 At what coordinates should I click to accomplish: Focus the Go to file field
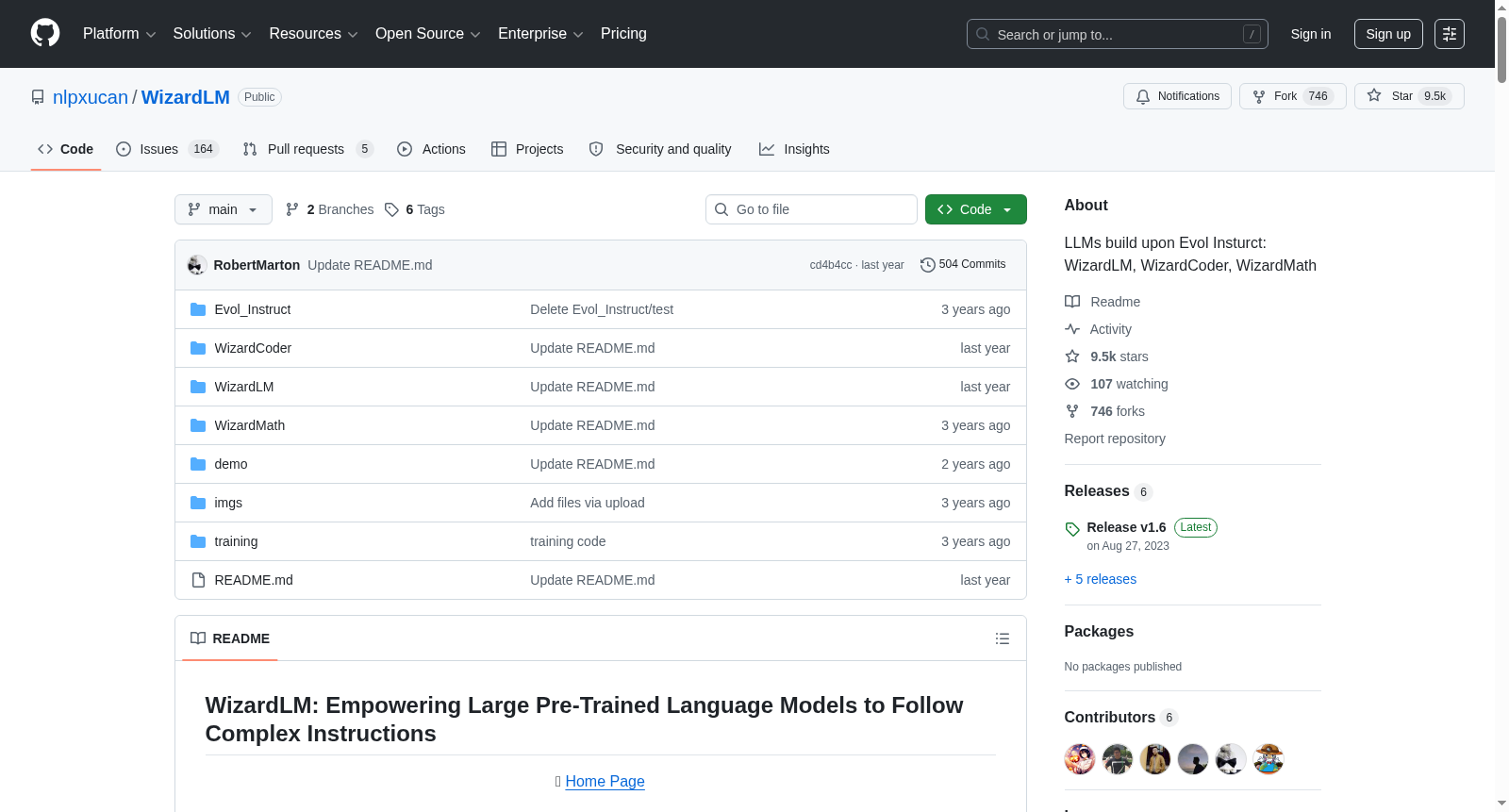click(811, 209)
